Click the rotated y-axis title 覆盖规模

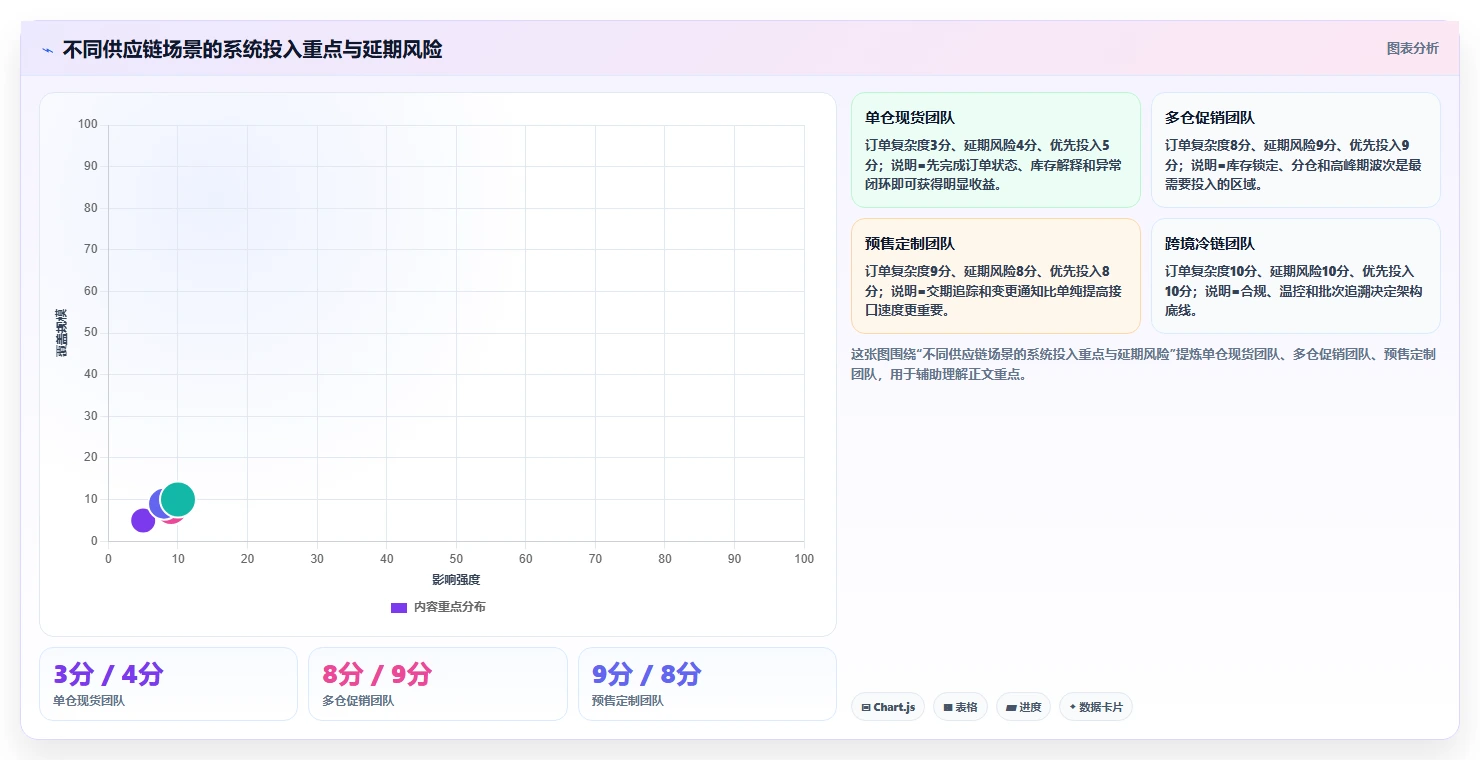[61, 333]
